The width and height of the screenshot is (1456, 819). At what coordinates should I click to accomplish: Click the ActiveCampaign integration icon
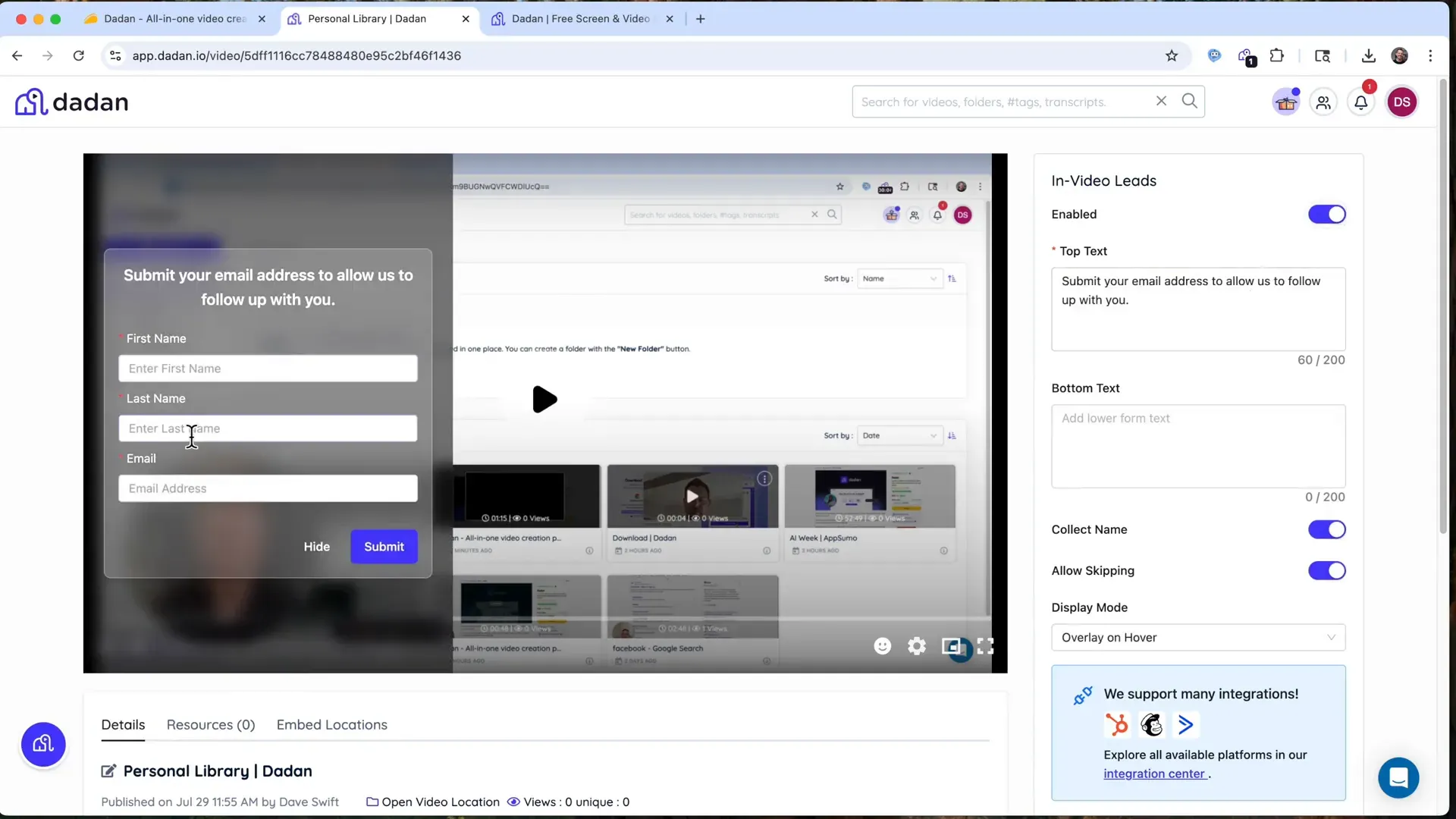[1185, 725]
